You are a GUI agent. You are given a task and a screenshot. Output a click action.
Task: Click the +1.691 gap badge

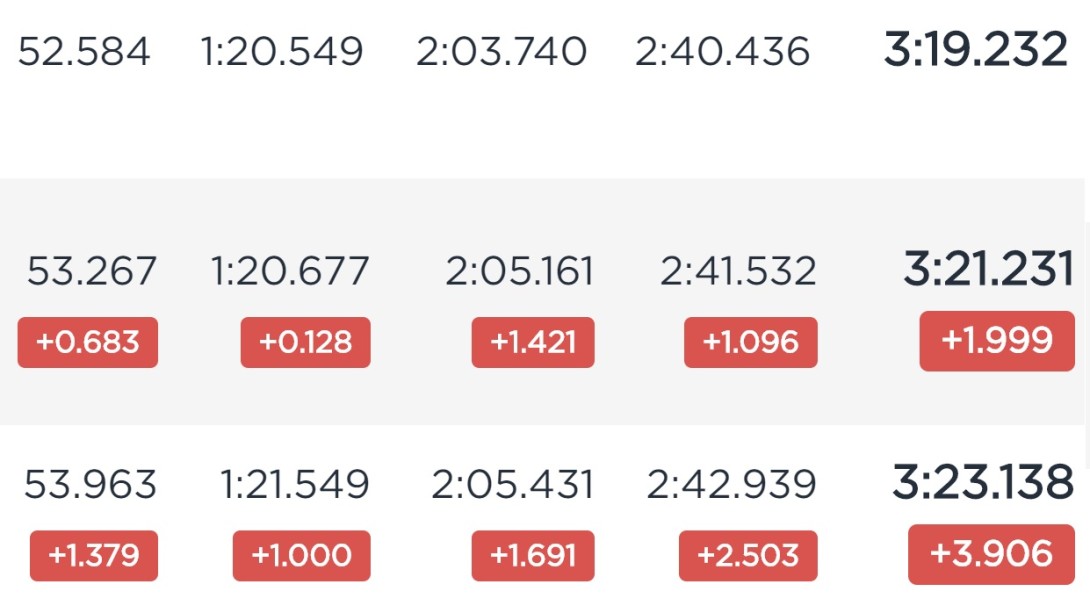click(x=532, y=555)
